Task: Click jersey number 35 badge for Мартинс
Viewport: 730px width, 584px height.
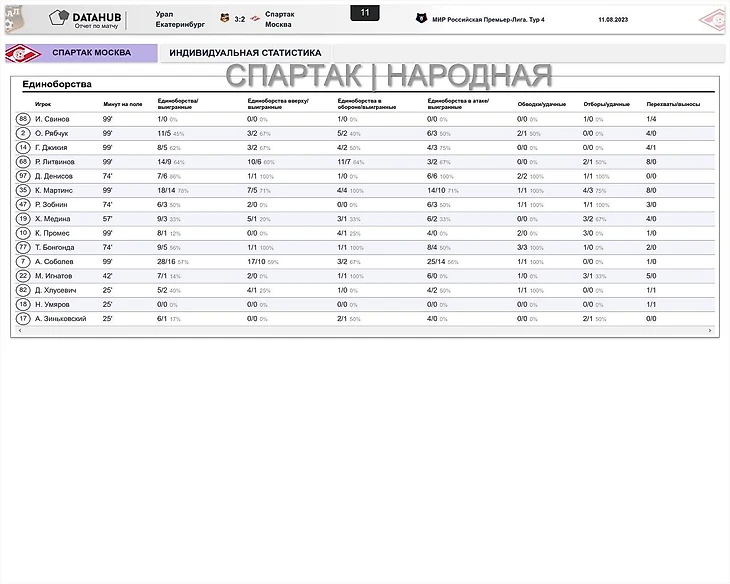Action: point(22,190)
